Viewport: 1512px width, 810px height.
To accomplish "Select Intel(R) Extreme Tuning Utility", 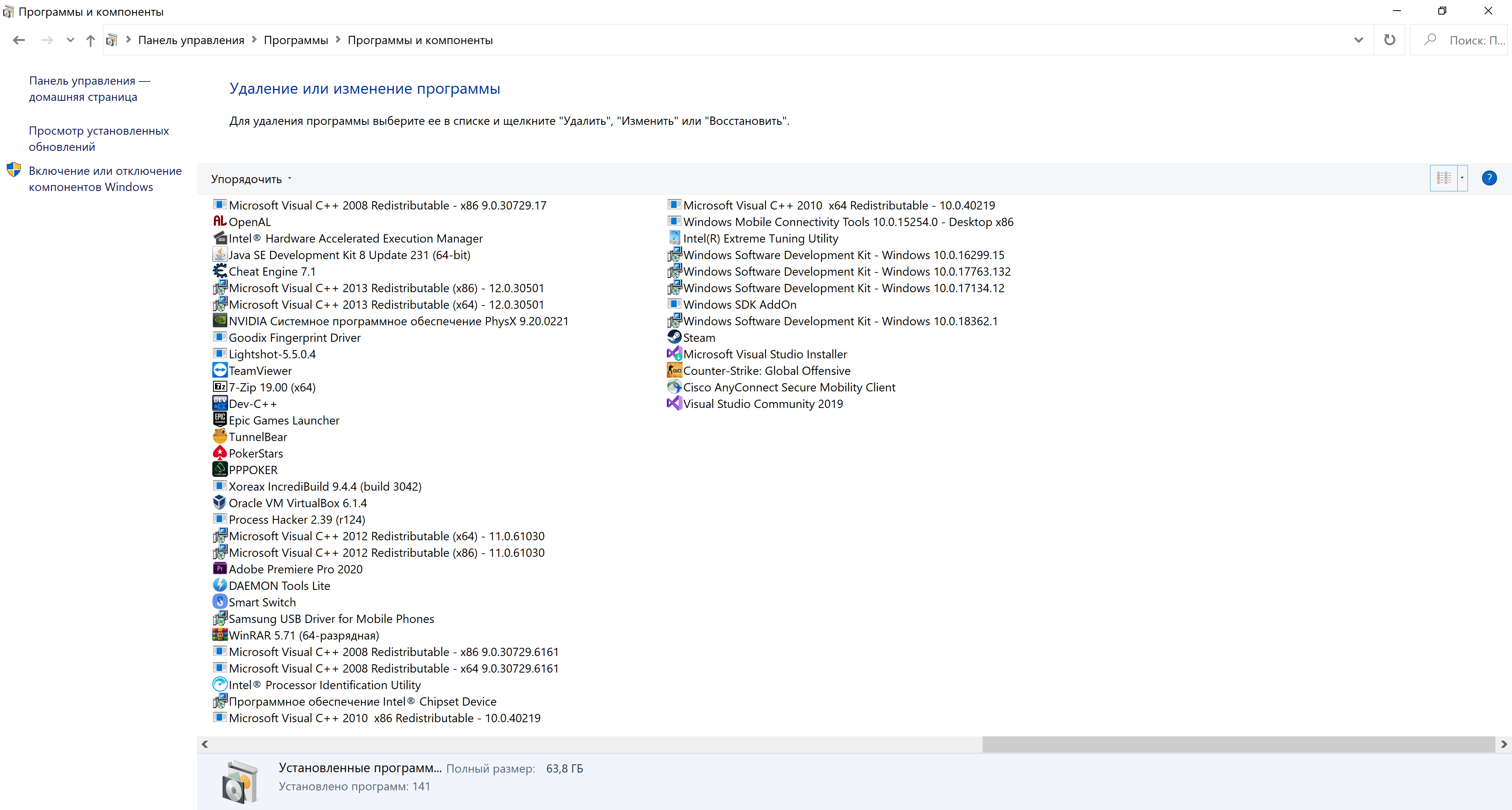I will 753,238.
